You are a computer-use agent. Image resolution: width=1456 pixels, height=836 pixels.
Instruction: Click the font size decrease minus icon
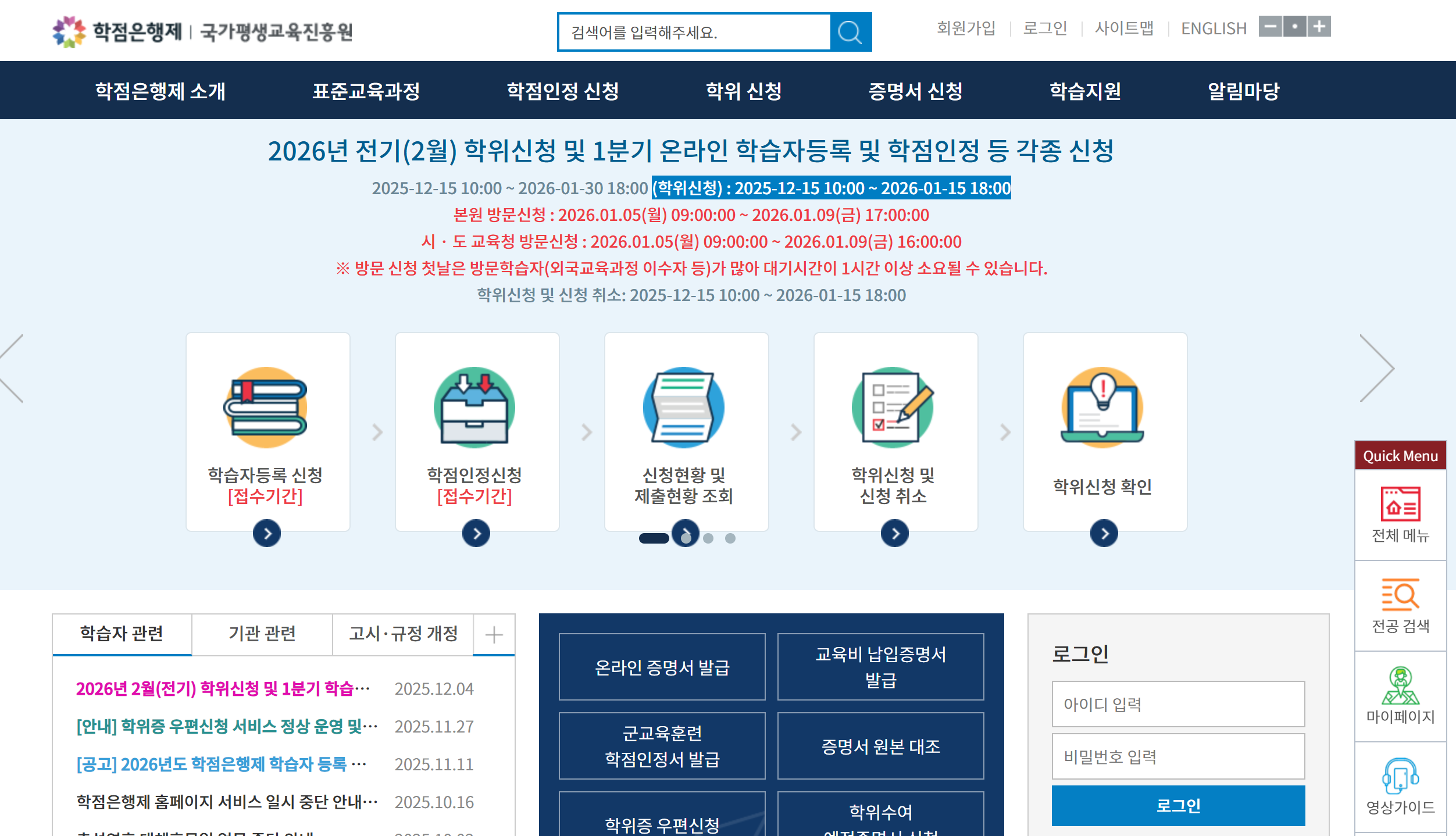pyautogui.click(x=1271, y=27)
